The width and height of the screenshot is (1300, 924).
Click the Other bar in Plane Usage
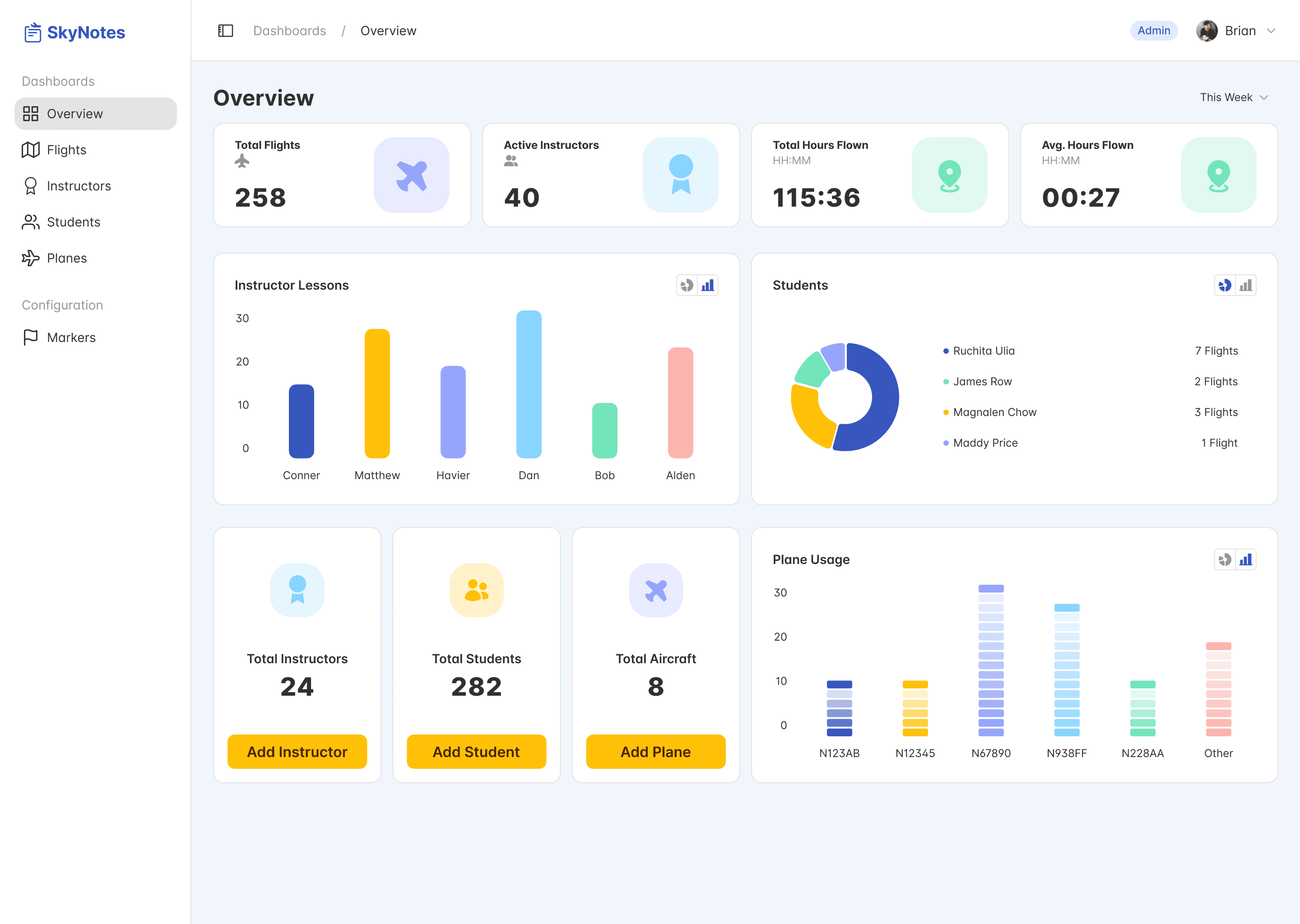click(x=1219, y=689)
